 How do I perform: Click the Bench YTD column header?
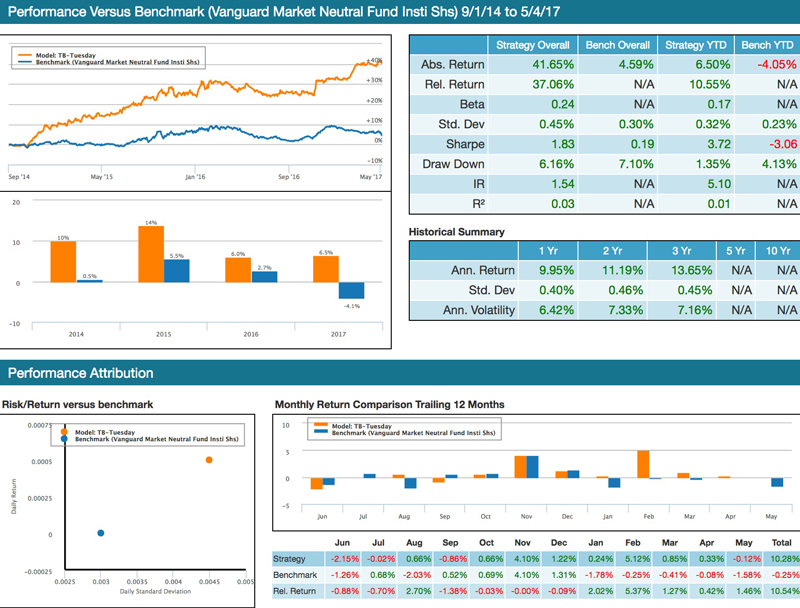click(761, 45)
